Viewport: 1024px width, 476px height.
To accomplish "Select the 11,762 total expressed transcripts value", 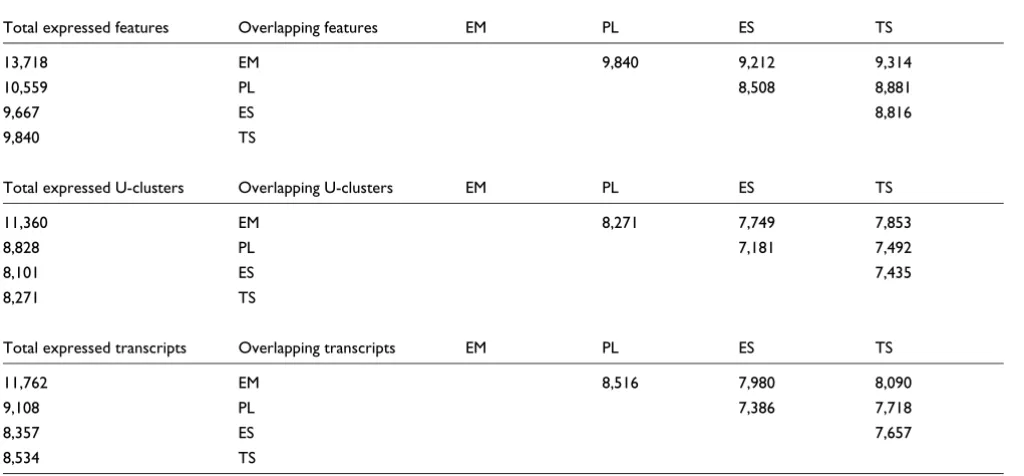I will (25, 383).
